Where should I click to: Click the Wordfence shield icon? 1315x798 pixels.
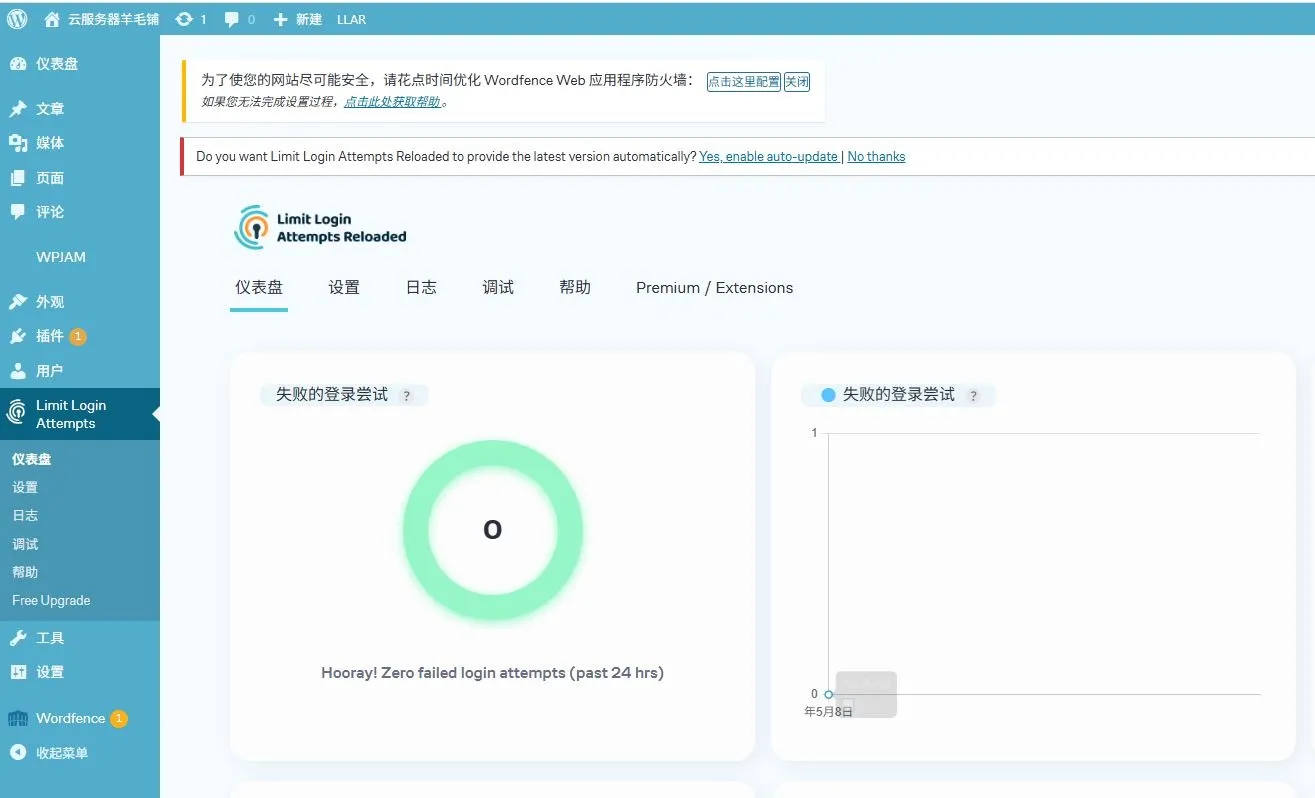tap(17, 718)
